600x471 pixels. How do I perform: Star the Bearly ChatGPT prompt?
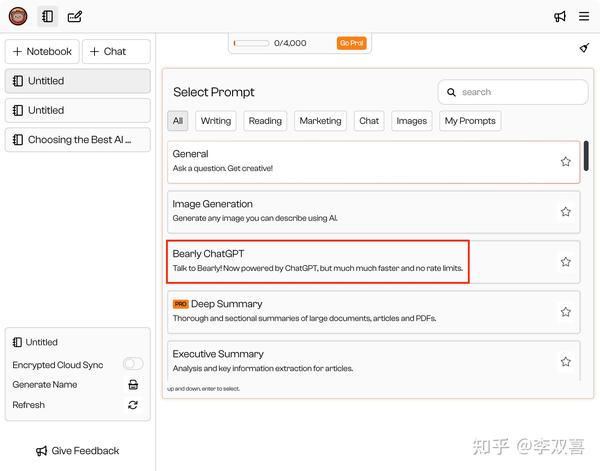click(565, 262)
